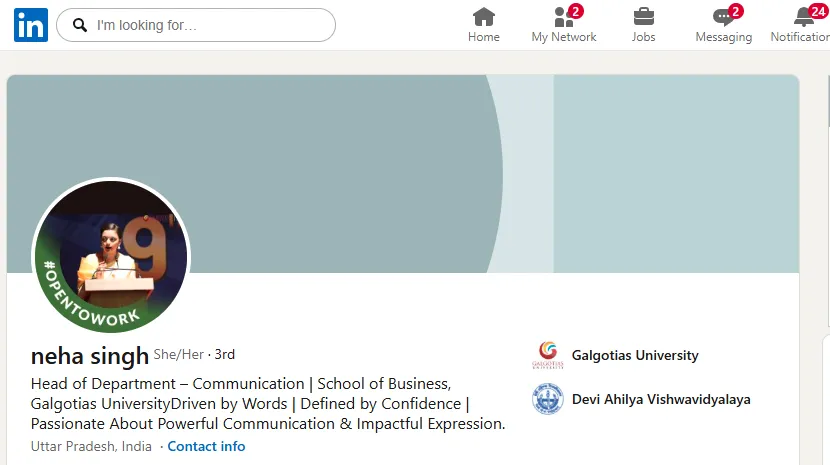Select the Jobs navigation label

644,37
